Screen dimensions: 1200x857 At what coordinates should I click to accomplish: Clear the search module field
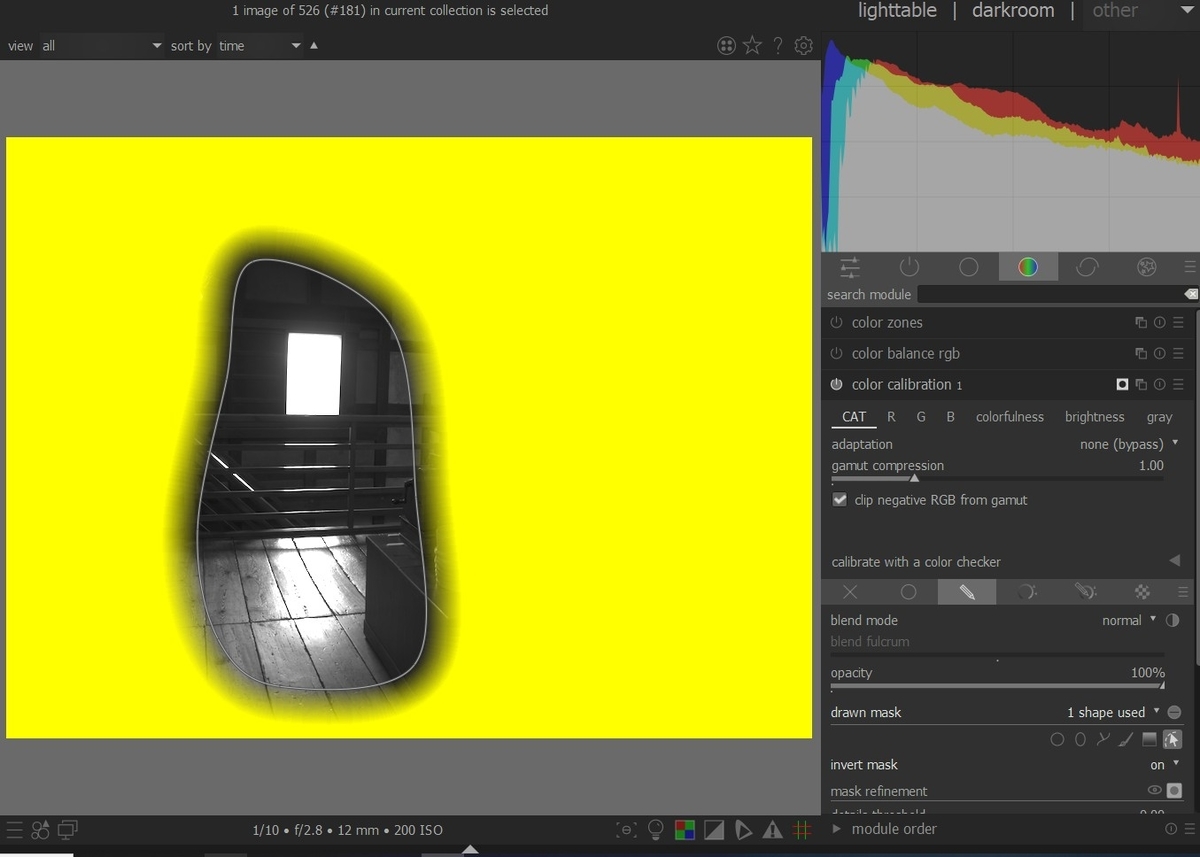point(1190,294)
